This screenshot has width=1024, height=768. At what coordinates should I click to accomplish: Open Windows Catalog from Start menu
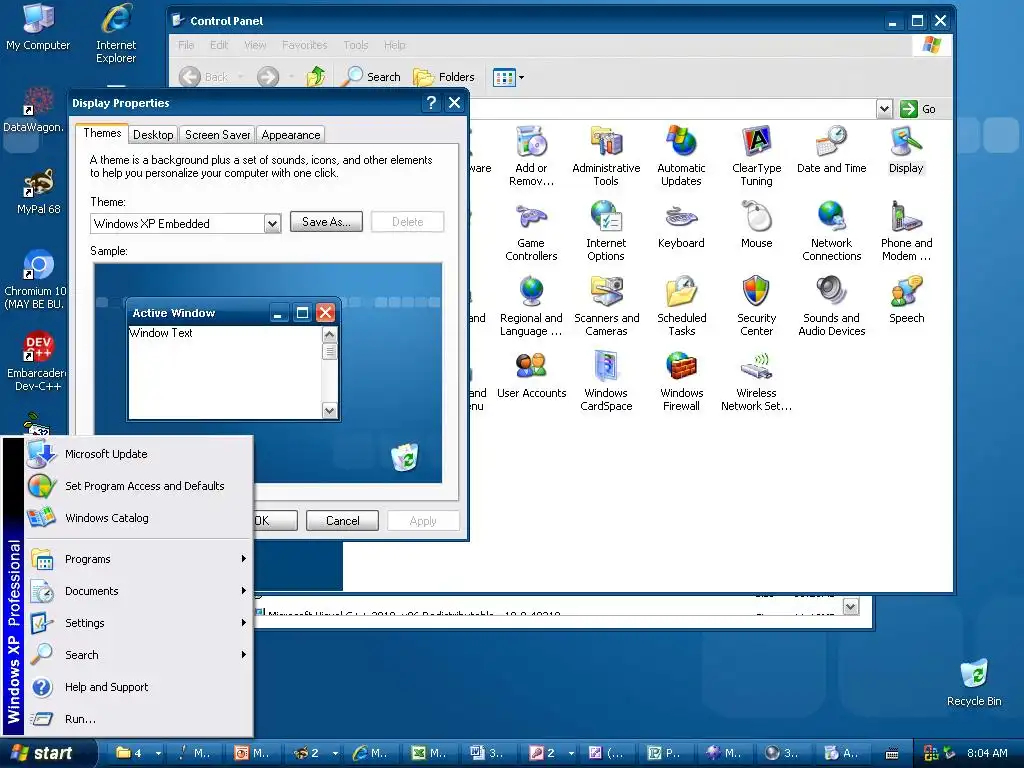138,518
